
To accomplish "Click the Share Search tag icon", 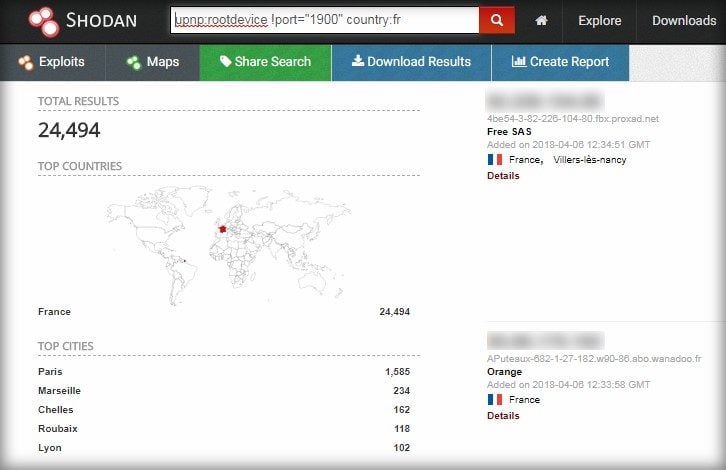I will [225, 61].
